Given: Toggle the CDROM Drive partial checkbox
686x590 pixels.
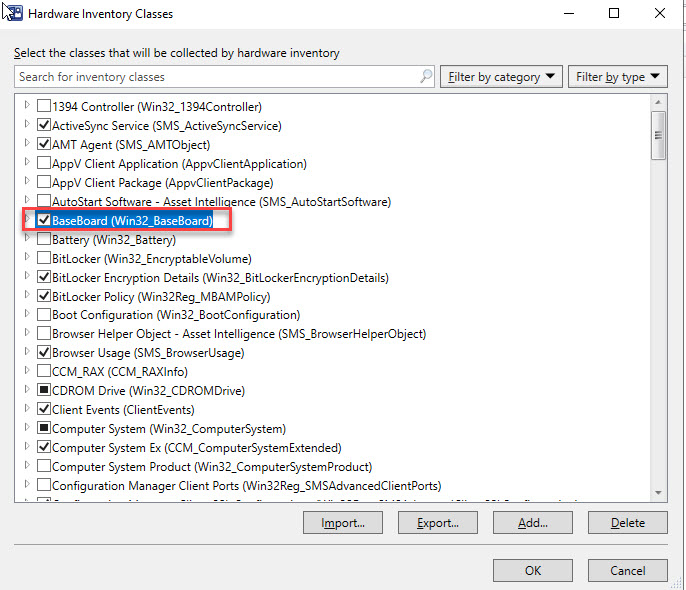Looking at the screenshot, I should coord(44,391).
